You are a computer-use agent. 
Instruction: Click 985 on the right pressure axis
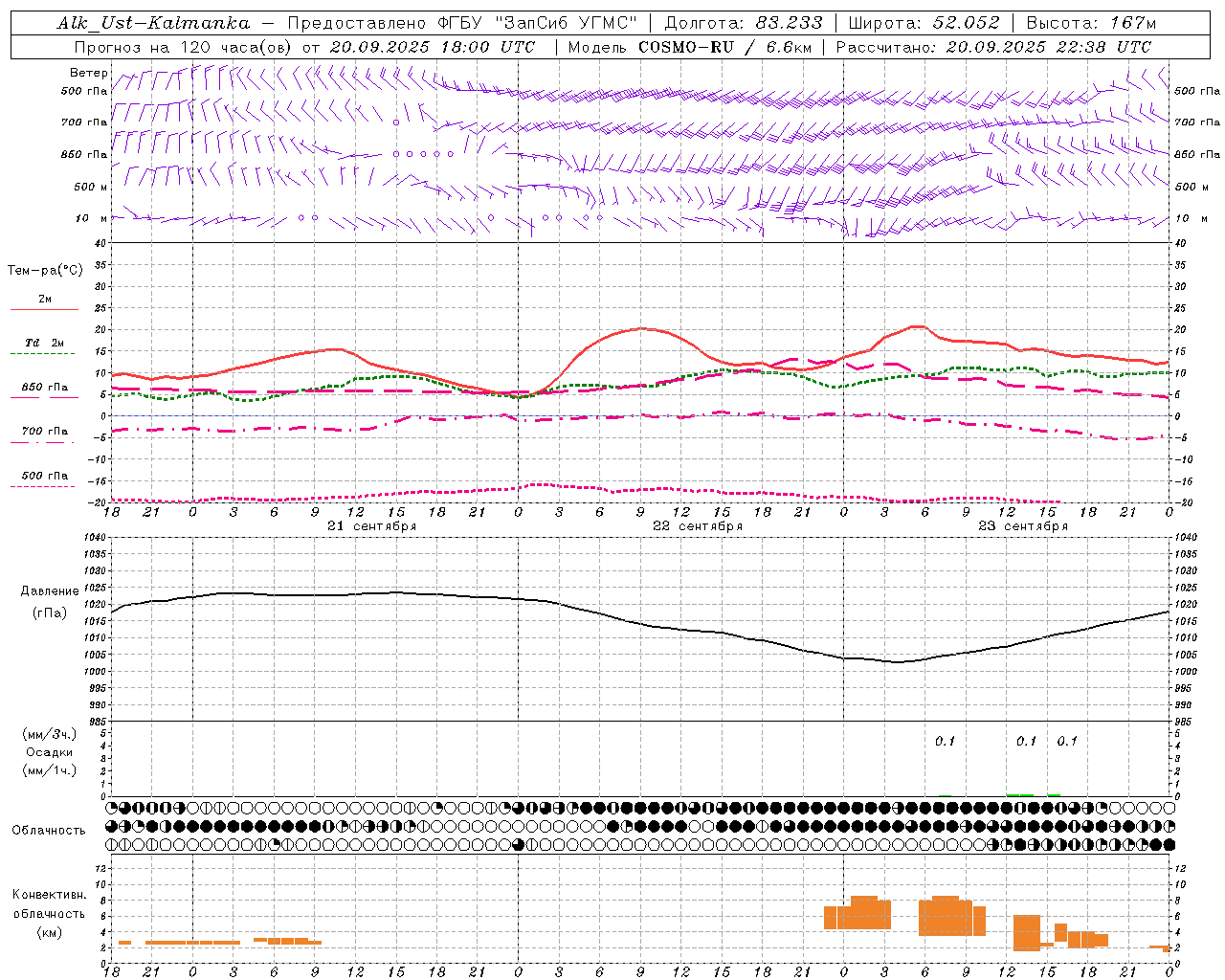1183,722
